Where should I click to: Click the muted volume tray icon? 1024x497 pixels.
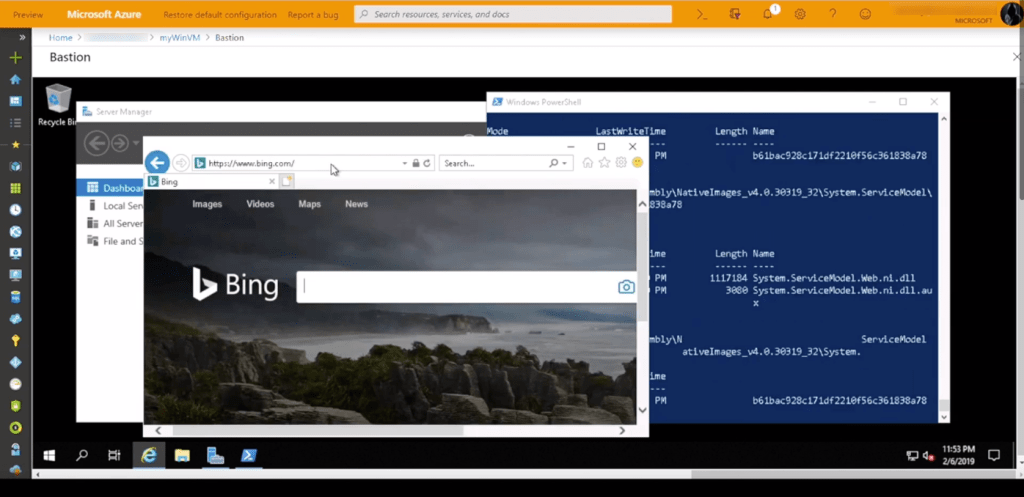pyautogui.click(x=928, y=456)
